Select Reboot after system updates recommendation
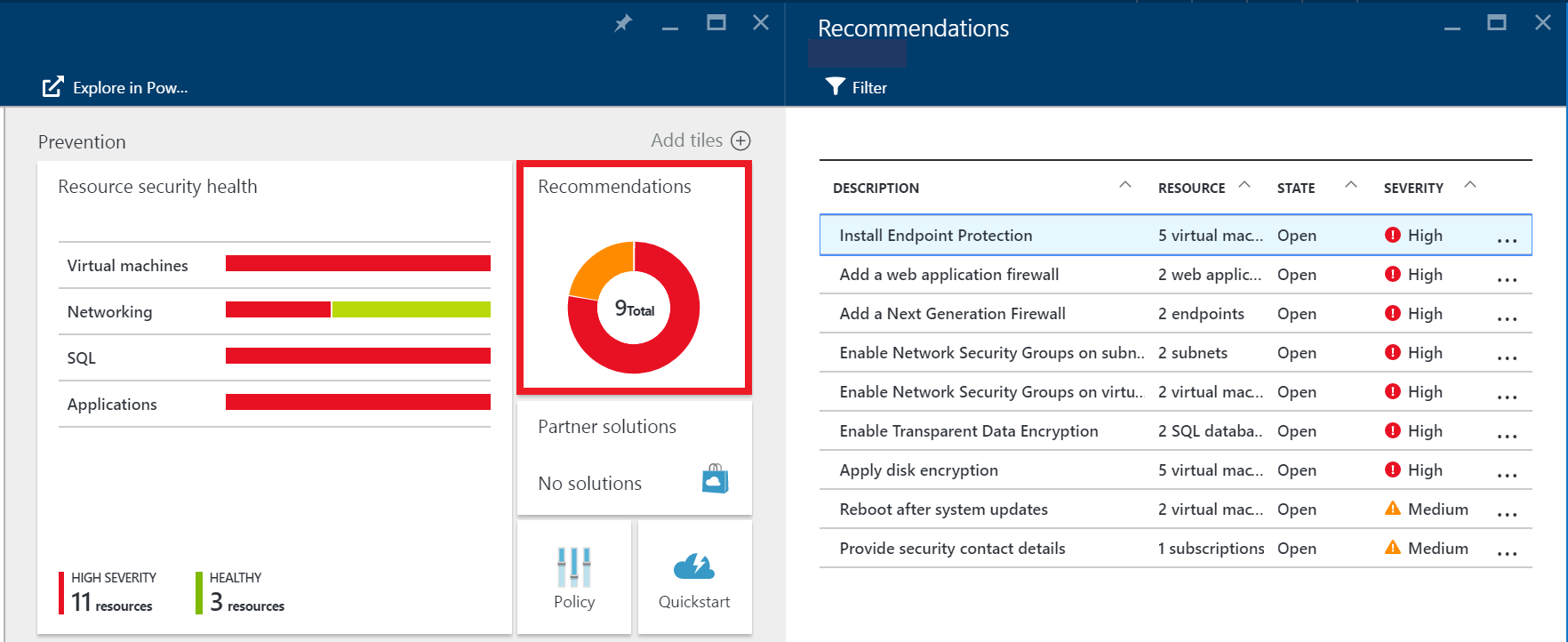This screenshot has width=1568, height=642. click(x=1175, y=509)
